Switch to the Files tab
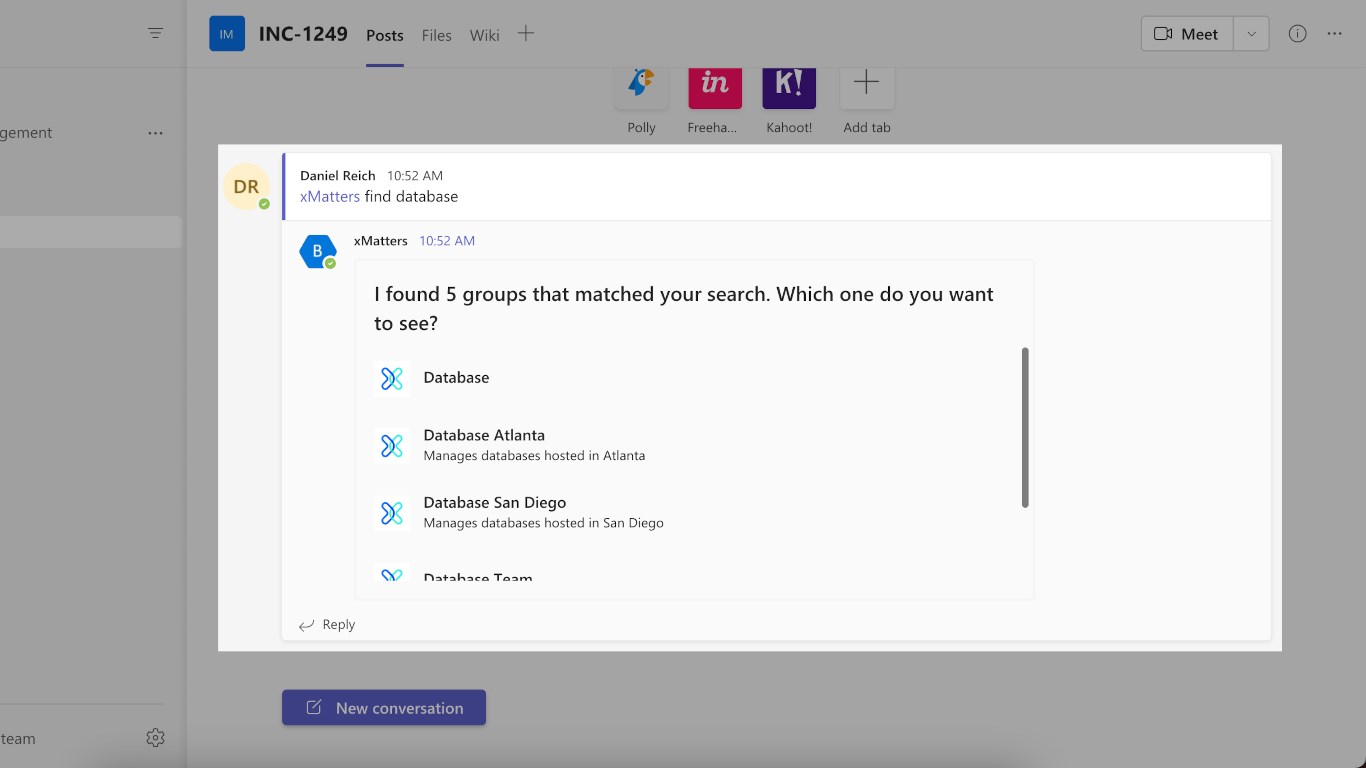The image size is (1366, 768). pyautogui.click(x=437, y=35)
